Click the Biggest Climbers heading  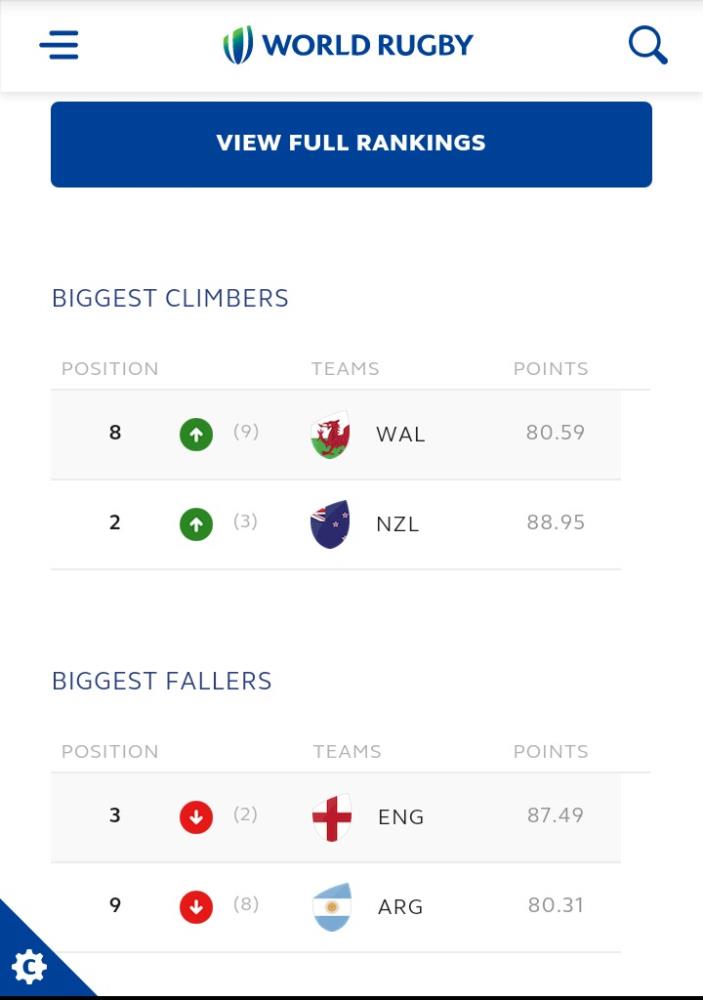(x=170, y=298)
